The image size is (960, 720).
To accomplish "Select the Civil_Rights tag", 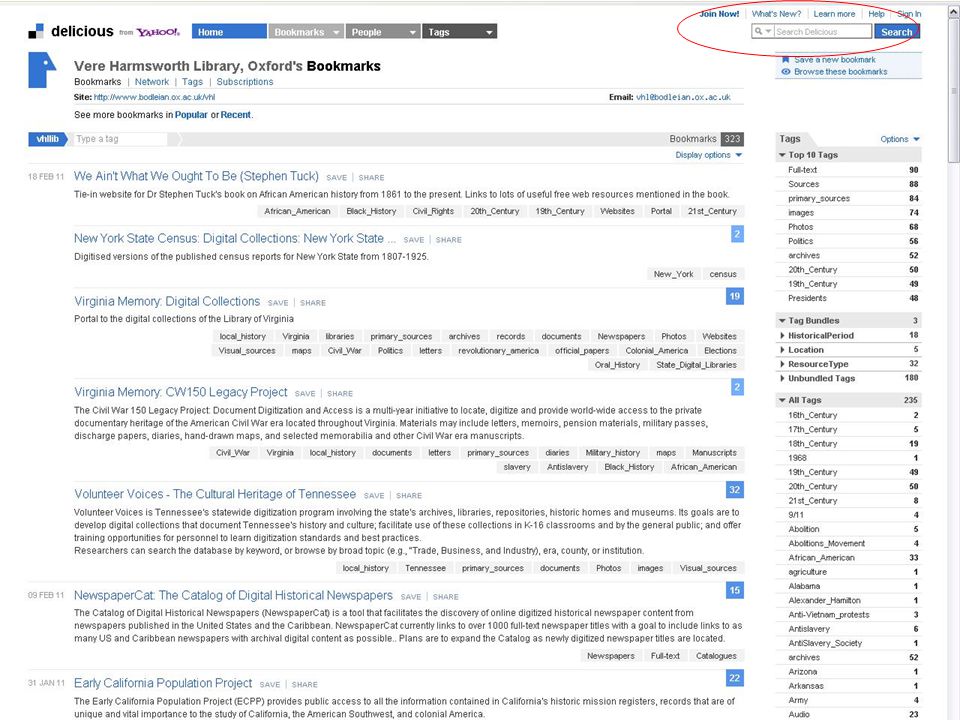I will tap(433, 211).
